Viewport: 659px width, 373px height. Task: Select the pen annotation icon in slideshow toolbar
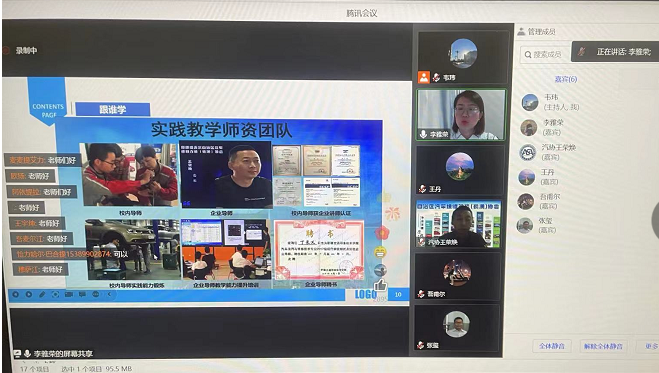[x=42, y=294]
